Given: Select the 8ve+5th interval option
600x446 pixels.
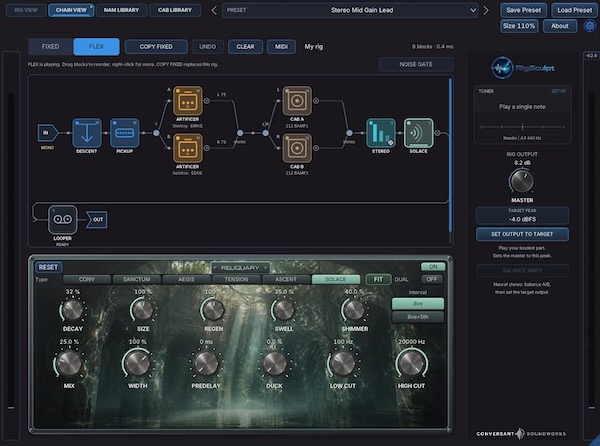Looking at the screenshot, I should tap(418, 317).
